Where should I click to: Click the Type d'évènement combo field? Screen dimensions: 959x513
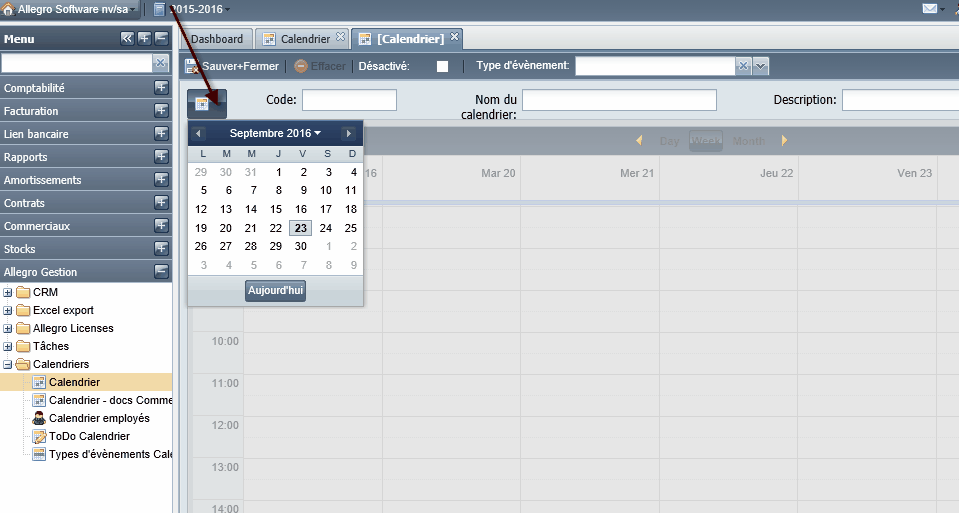[x=655, y=66]
